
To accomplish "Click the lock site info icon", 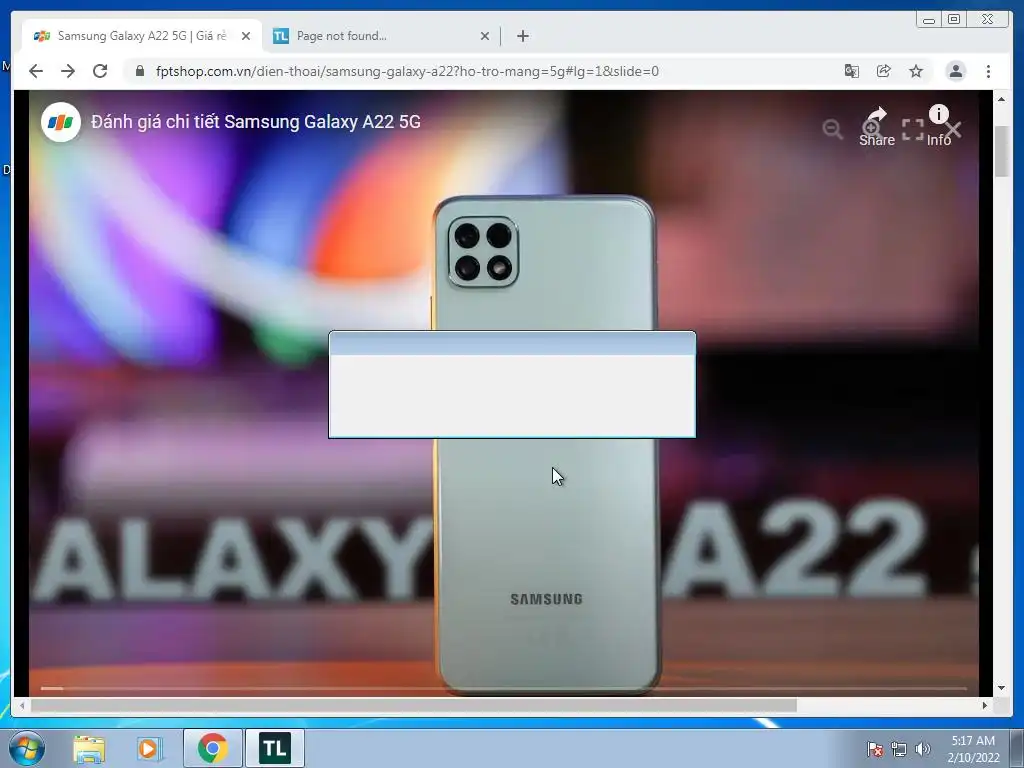I will tap(140, 71).
